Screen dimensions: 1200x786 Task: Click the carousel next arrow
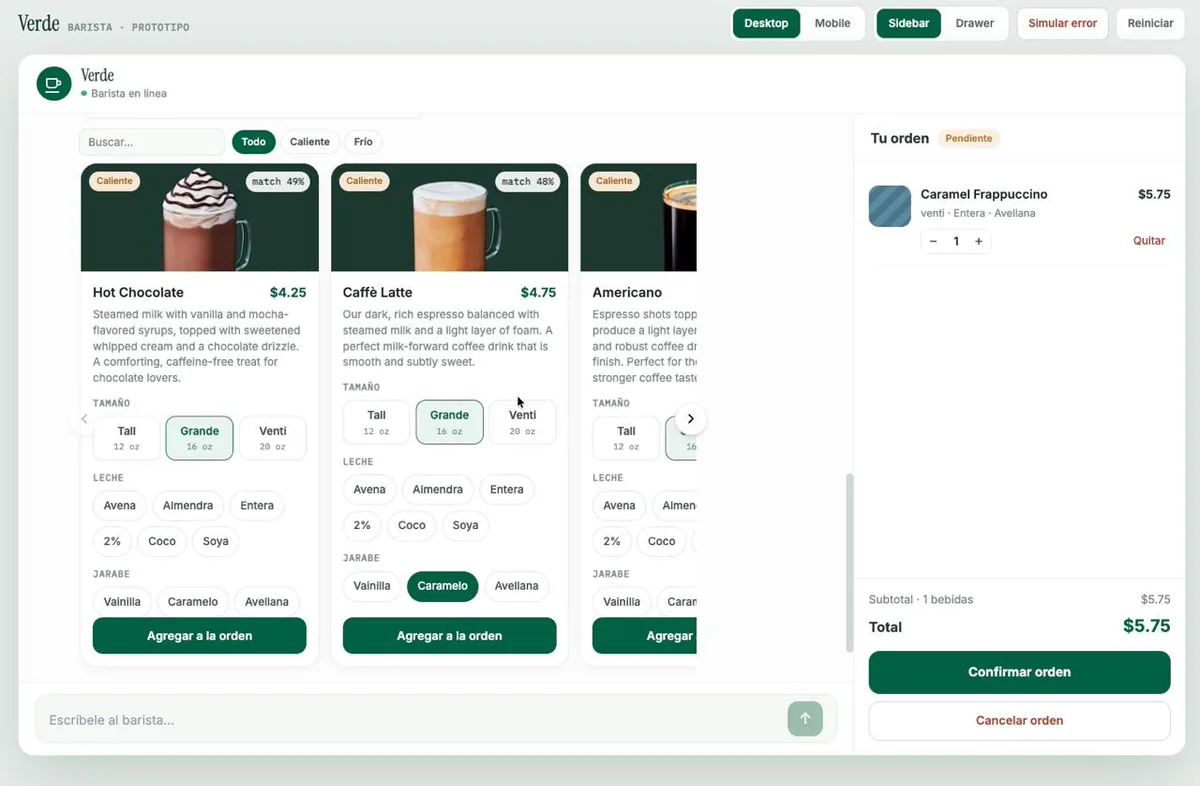[690, 419]
